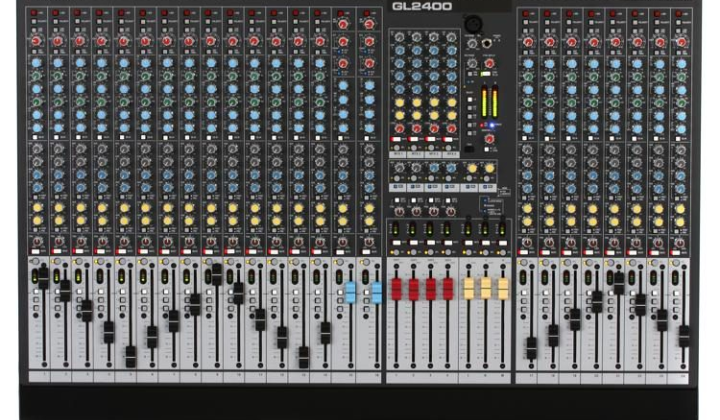Mute the first red group fader channel
720x420 pixels.
tap(396, 242)
